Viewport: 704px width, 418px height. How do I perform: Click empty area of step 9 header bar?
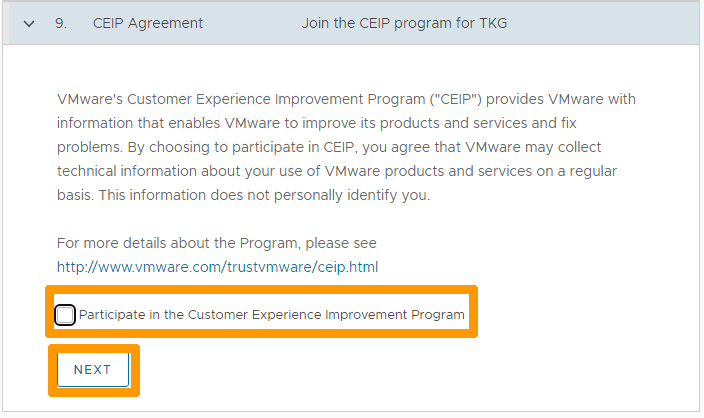tap(602, 23)
